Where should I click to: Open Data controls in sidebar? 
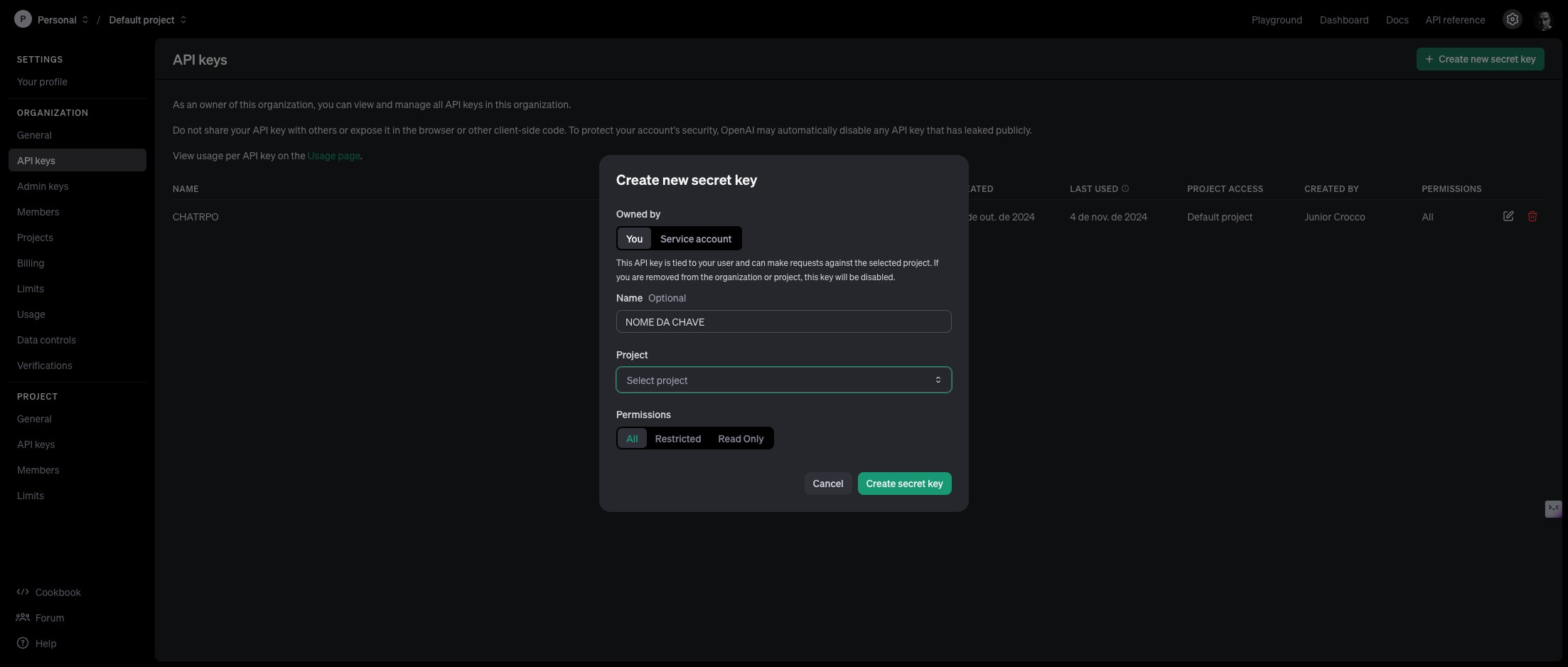click(77, 340)
